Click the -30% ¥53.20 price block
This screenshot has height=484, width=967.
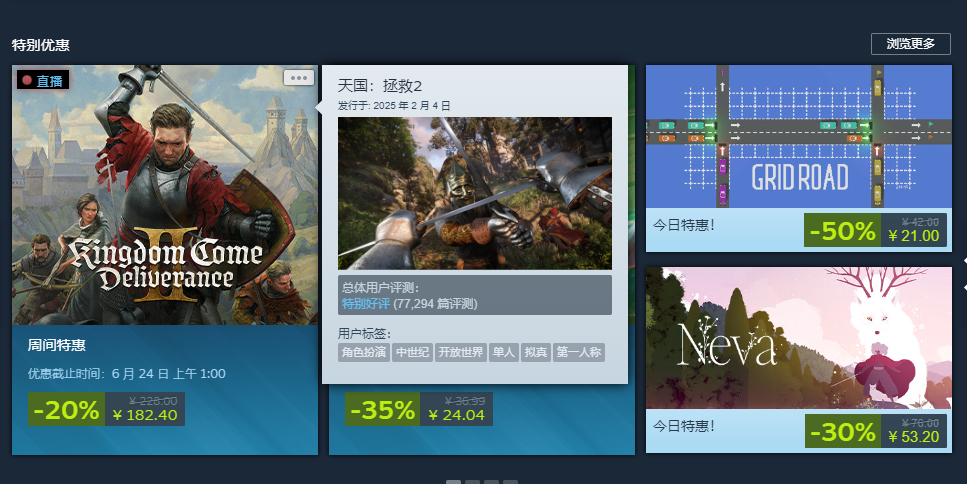(x=875, y=431)
